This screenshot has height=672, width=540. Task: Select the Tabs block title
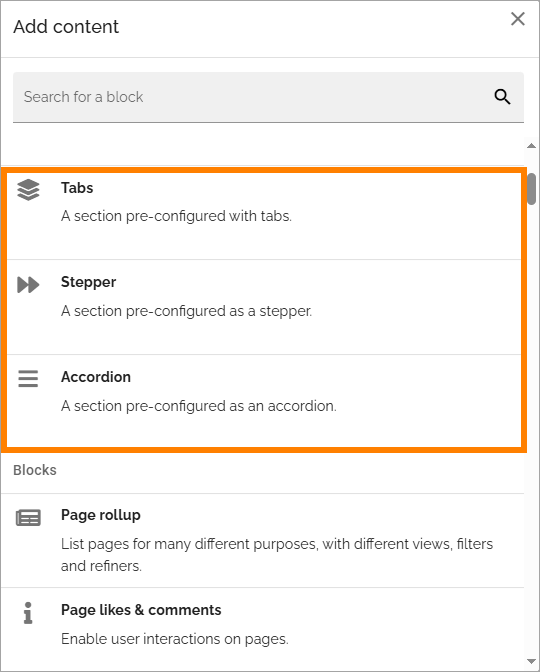pos(77,188)
